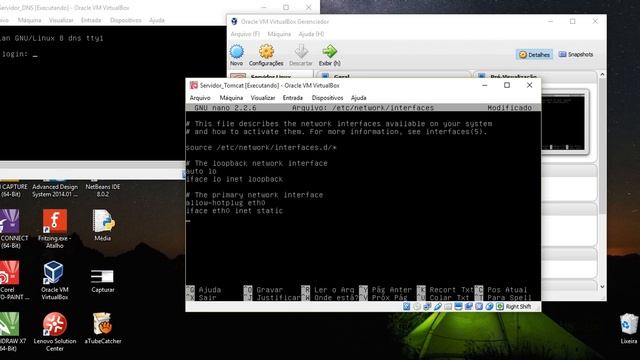640x360 pixels.
Task: Open Entrada menu in Servidor_Tomcat window
Action: point(293,98)
